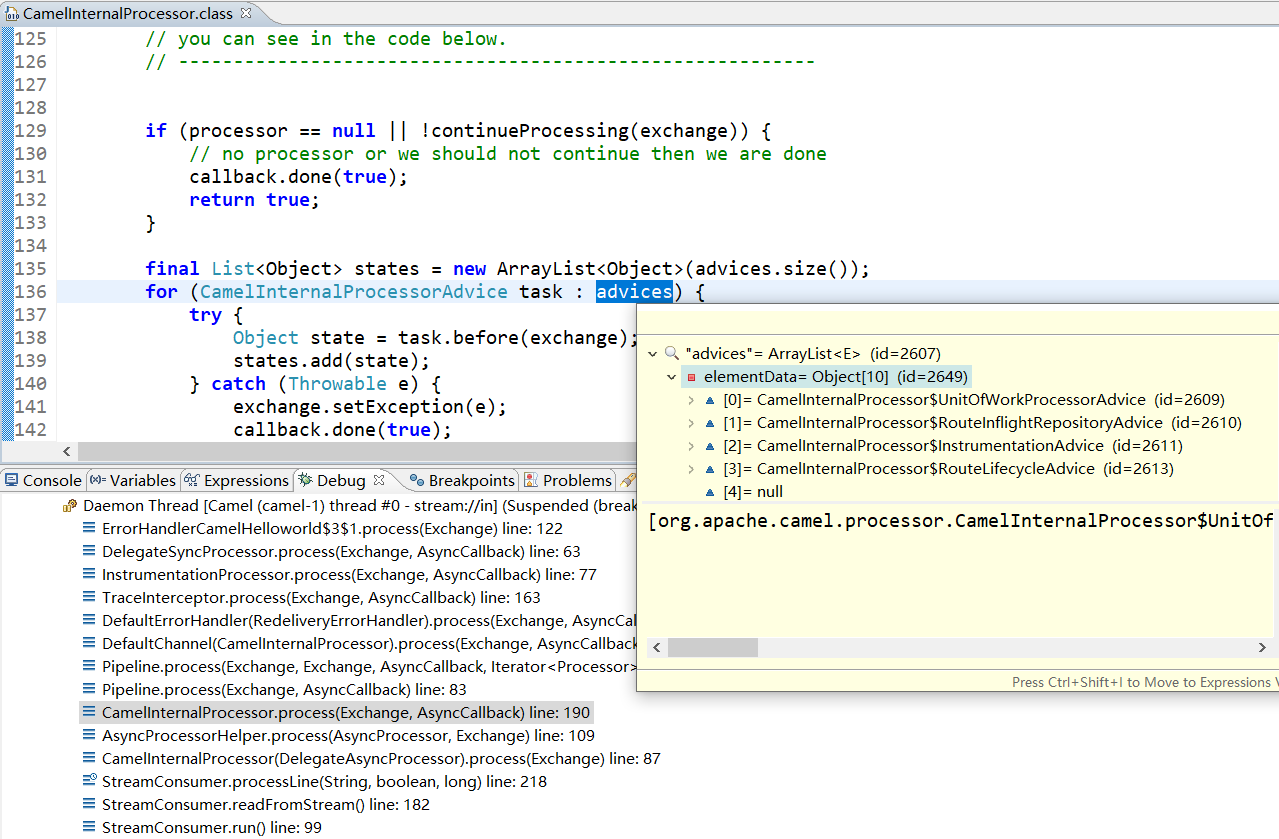
Task: Click "callback.done(true);" on line 131
Action: coord(299,177)
